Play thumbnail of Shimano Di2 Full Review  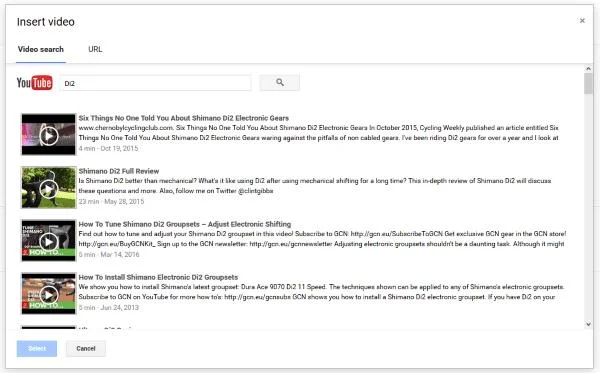click(49, 187)
